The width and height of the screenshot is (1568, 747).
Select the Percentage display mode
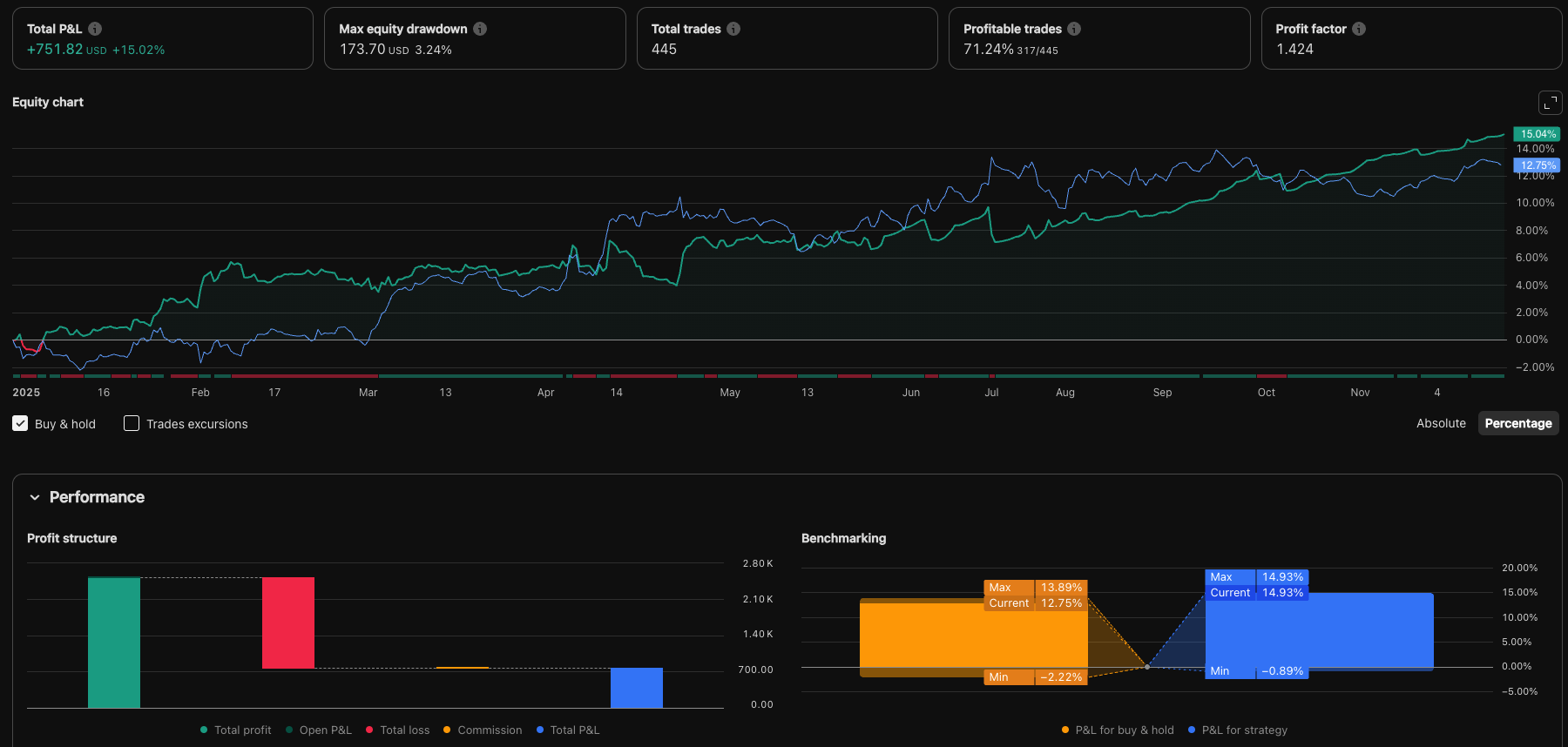1517,423
